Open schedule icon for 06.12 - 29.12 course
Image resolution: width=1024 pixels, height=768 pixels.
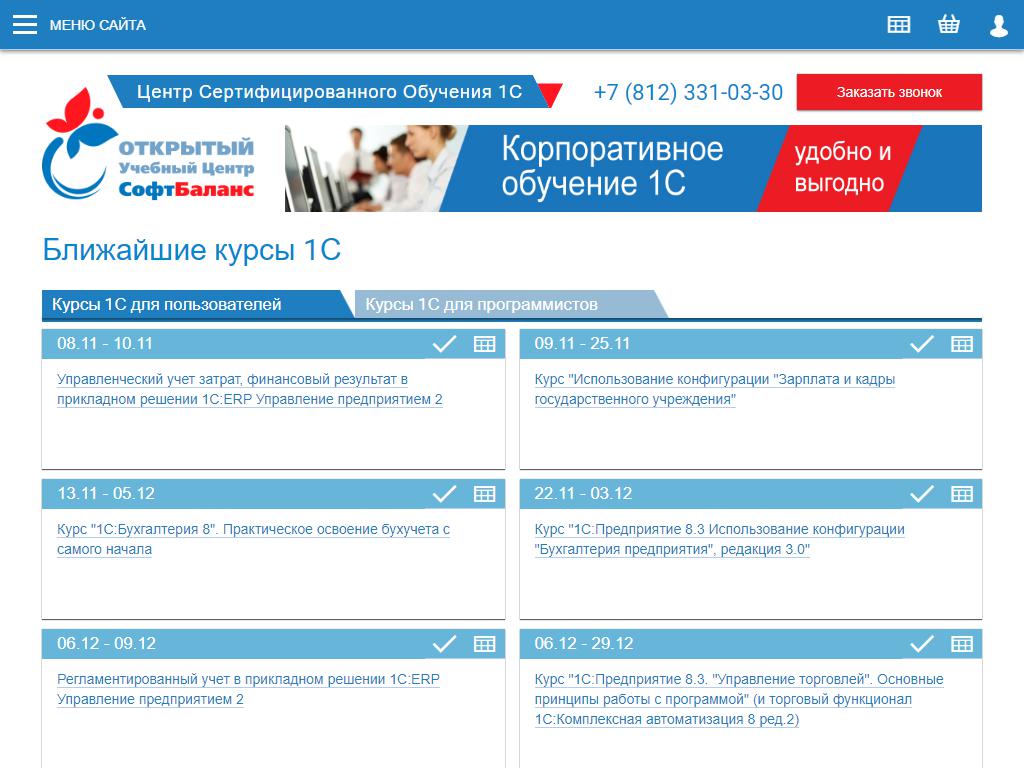pyautogui.click(x=962, y=644)
